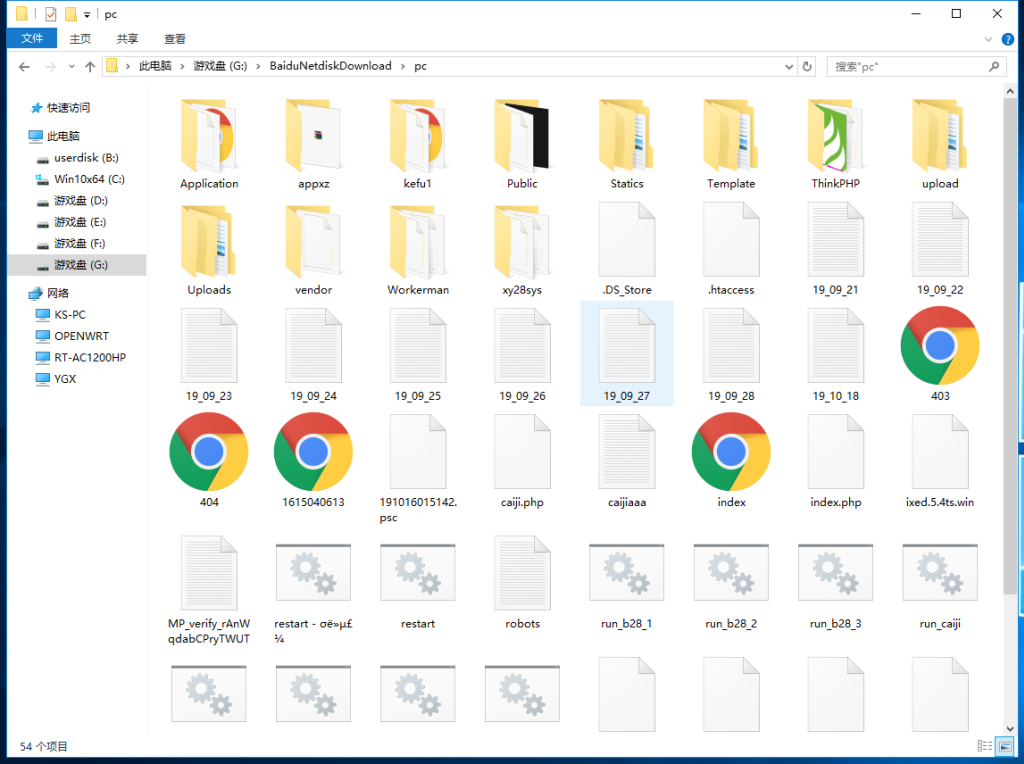
Task: Open the Application folder
Action: (x=209, y=144)
